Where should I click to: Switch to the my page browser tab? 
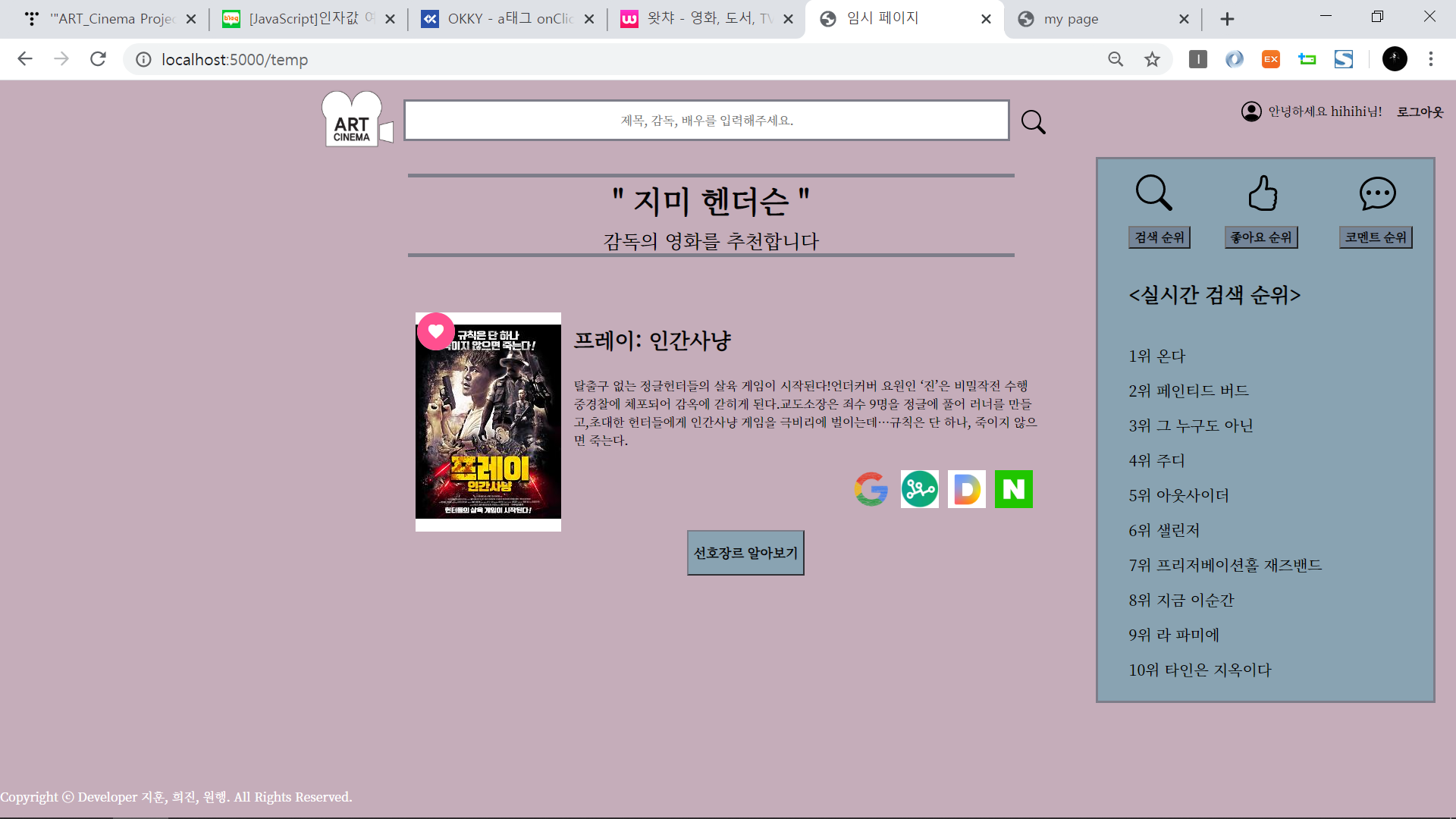(x=1071, y=19)
